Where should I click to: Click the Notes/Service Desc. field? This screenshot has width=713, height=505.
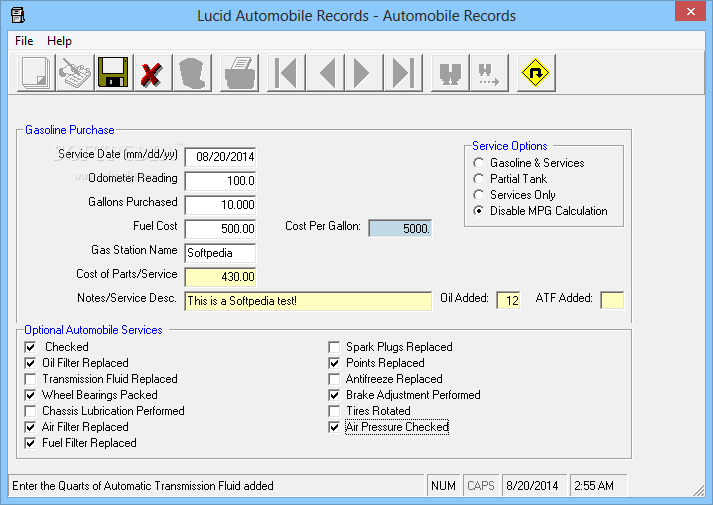point(308,301)
